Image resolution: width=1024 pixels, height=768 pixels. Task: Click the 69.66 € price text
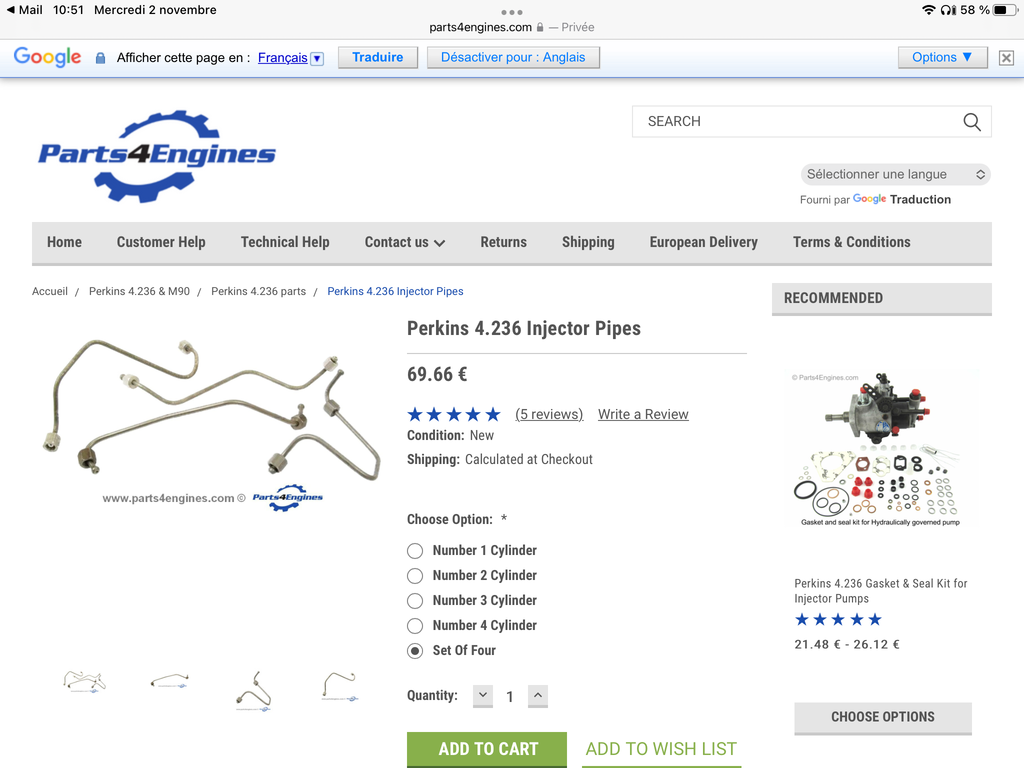coord(437,374)
